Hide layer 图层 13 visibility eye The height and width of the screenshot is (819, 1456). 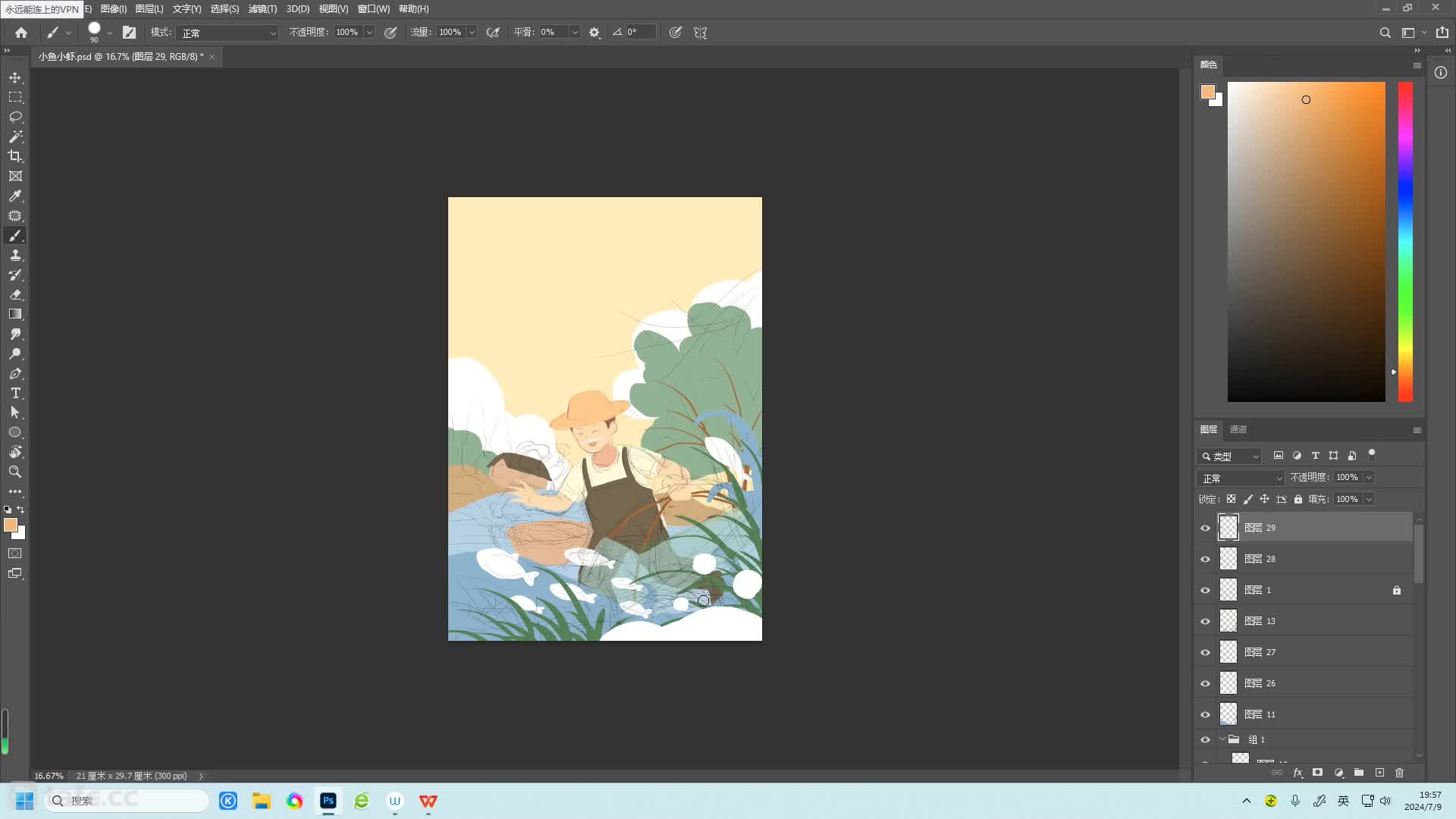[1205, 621]
